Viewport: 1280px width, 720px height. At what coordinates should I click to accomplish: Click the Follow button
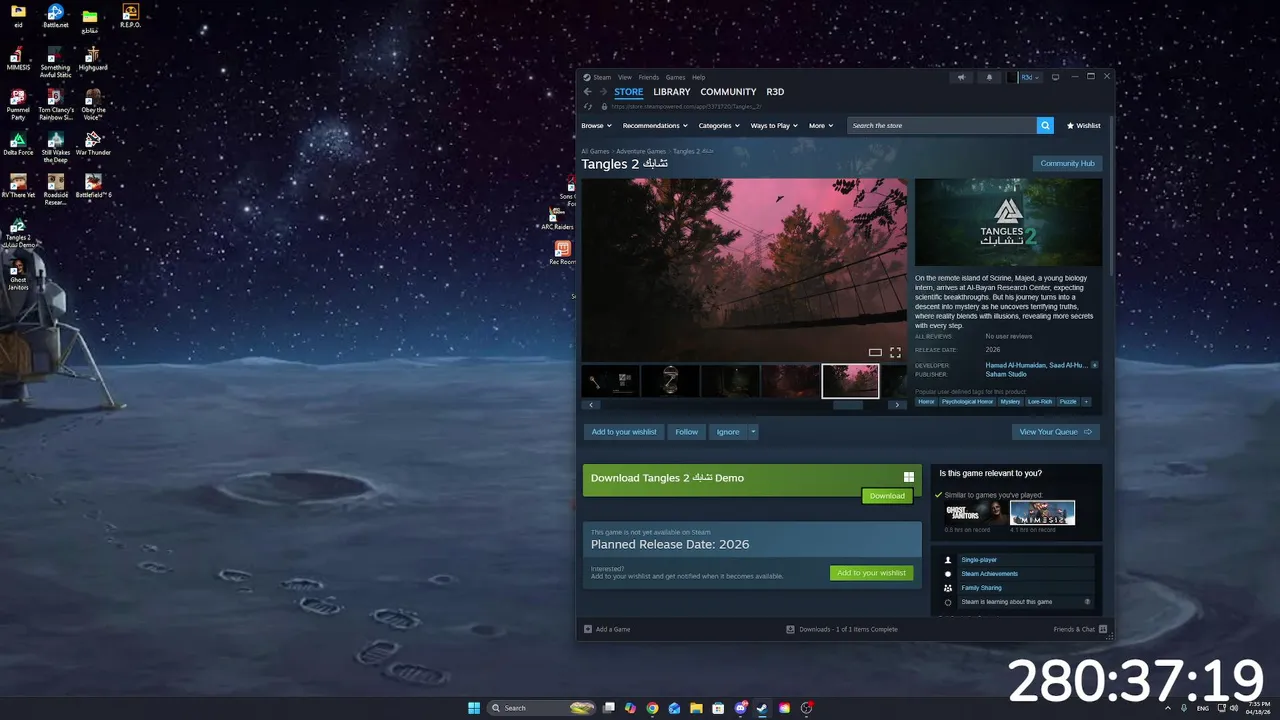(686, 432)
